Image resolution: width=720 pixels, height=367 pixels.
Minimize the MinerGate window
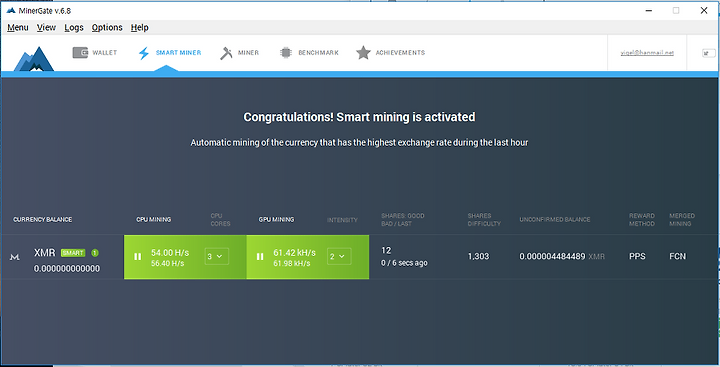649,11
